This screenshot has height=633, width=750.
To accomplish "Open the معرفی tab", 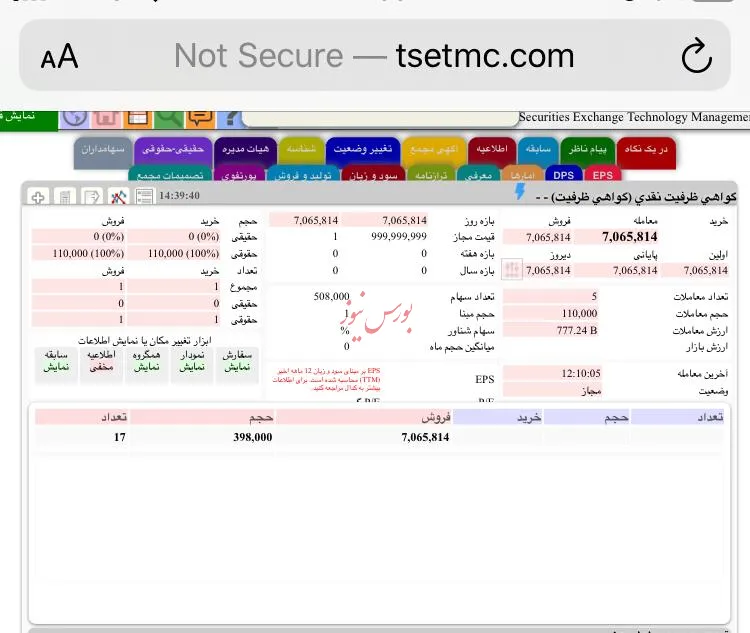I will pyautogui.click(x=478, y=175).
